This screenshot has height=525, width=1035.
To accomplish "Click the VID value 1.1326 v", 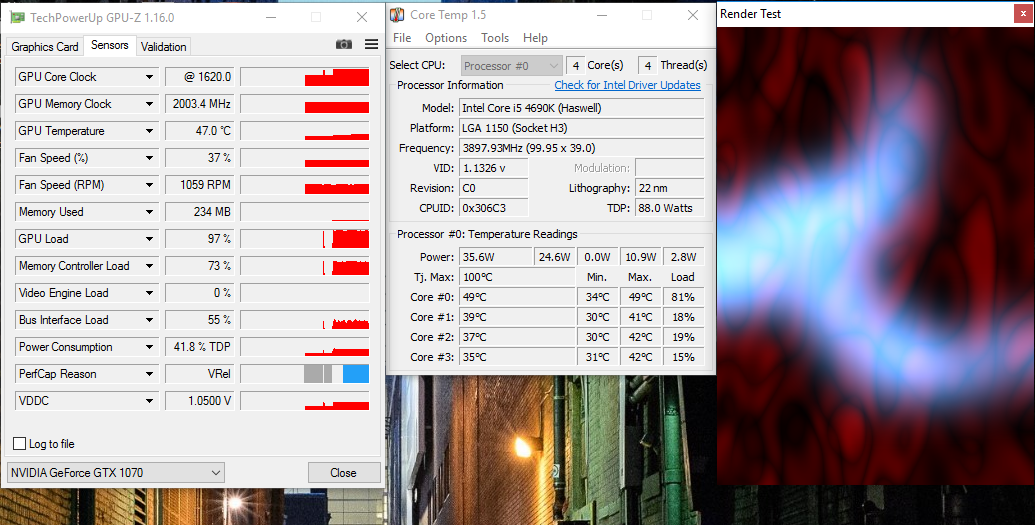I will pos(493,168).
